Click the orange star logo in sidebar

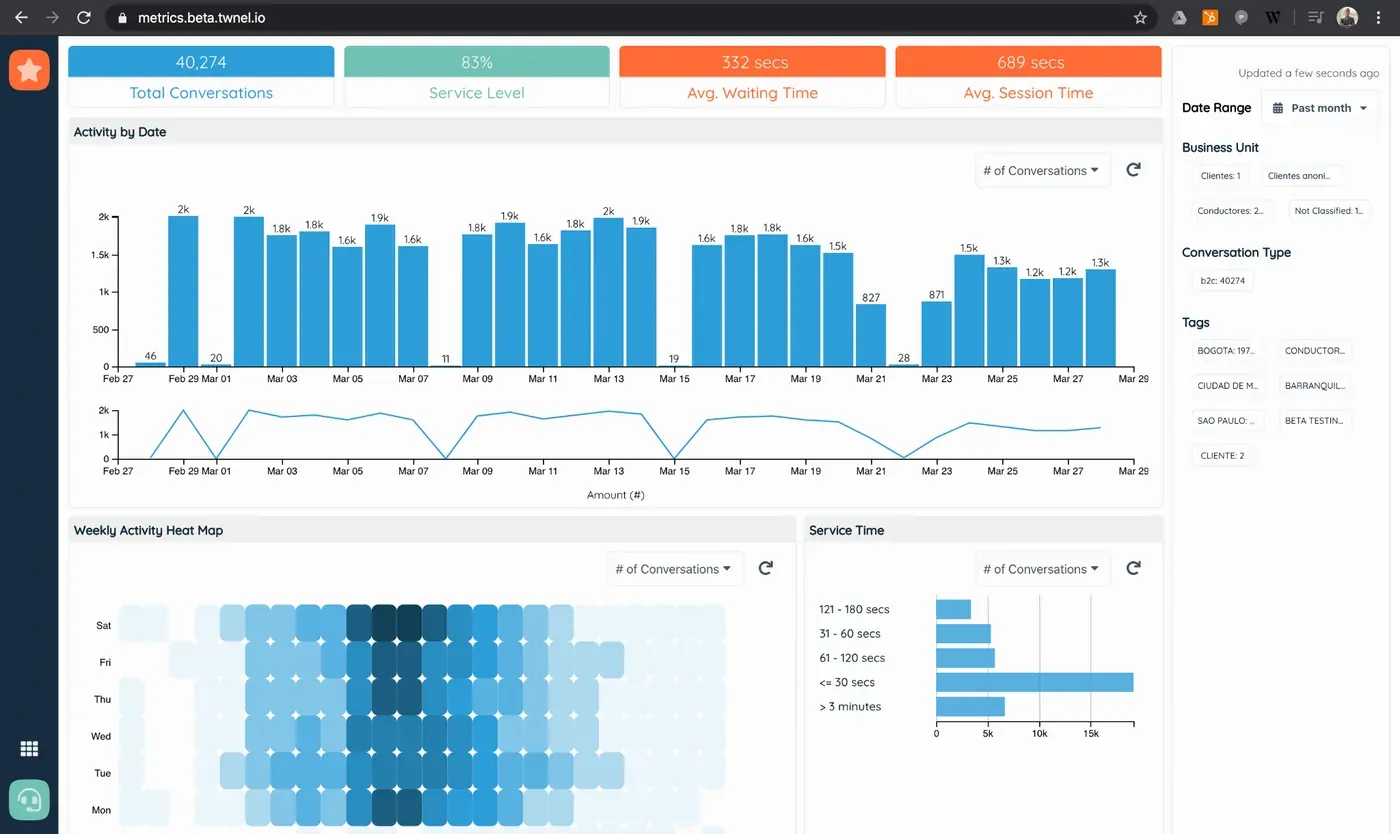[29, 70]
